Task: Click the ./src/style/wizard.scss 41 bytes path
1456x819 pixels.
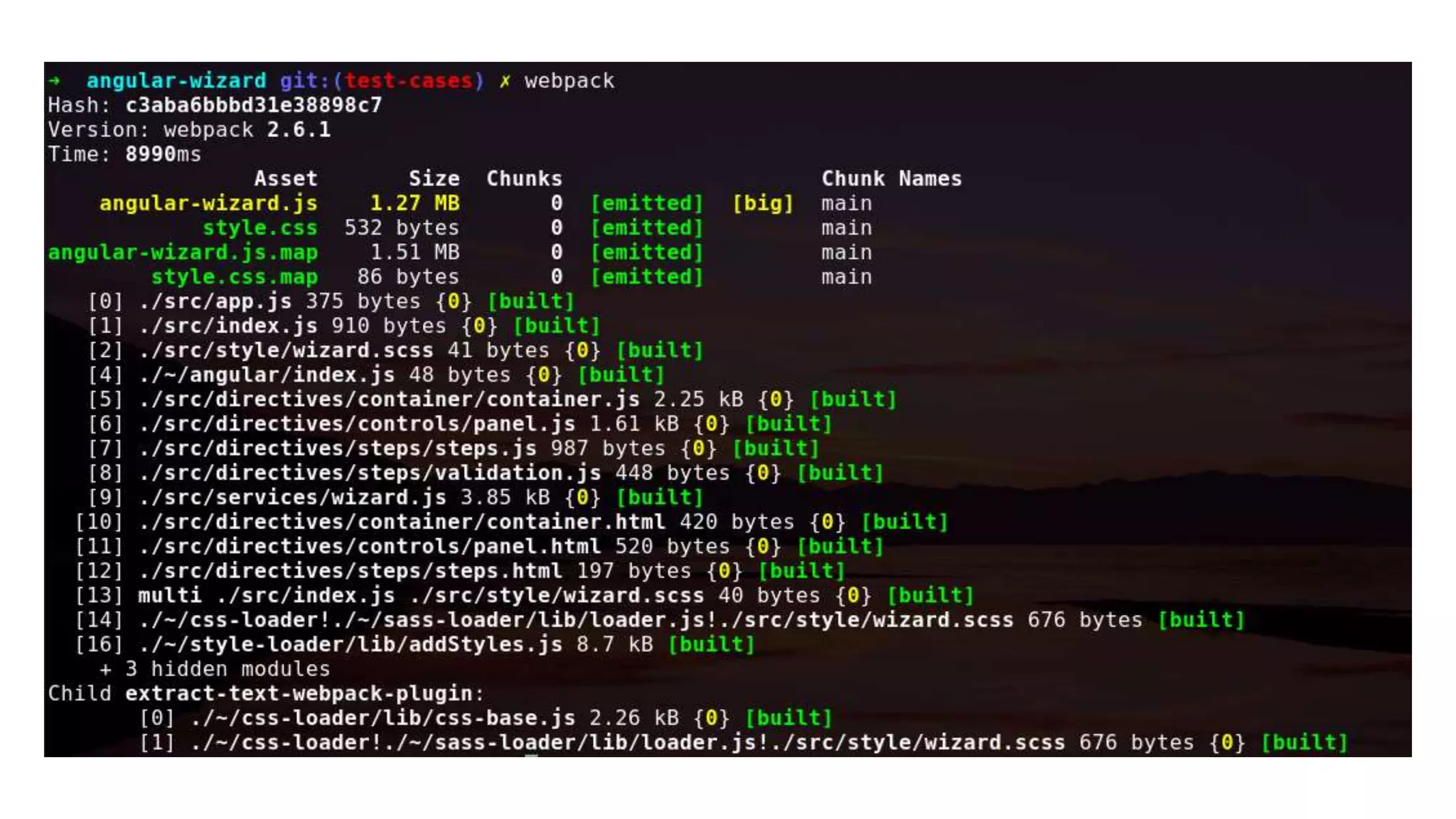Action: click(286, 350)
